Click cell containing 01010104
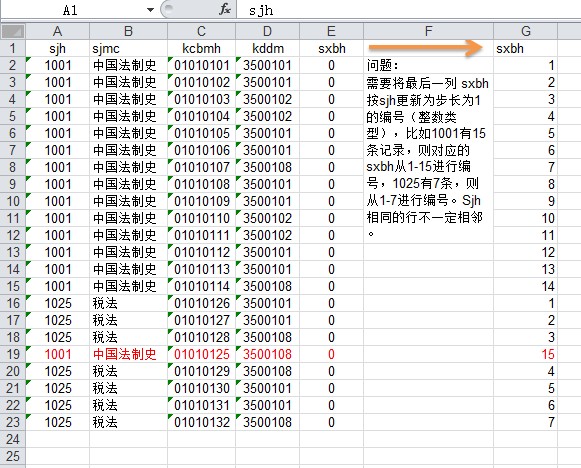The width and height of the screenshot is (581, 468). 201,116
